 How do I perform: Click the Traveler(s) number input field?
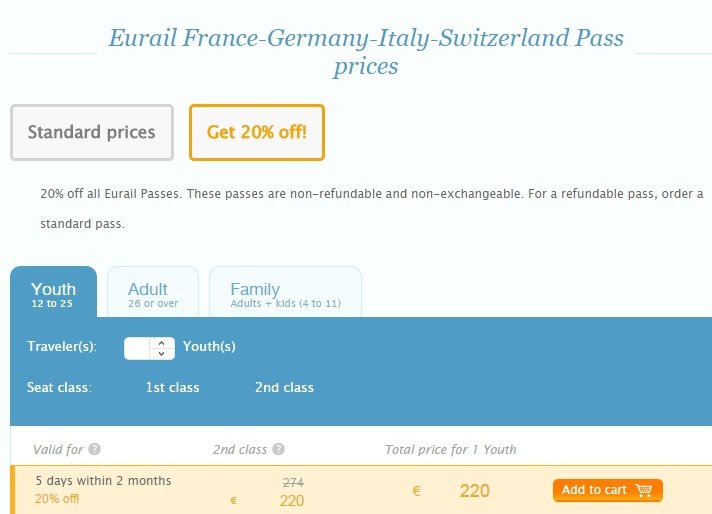tap(137, 348)
